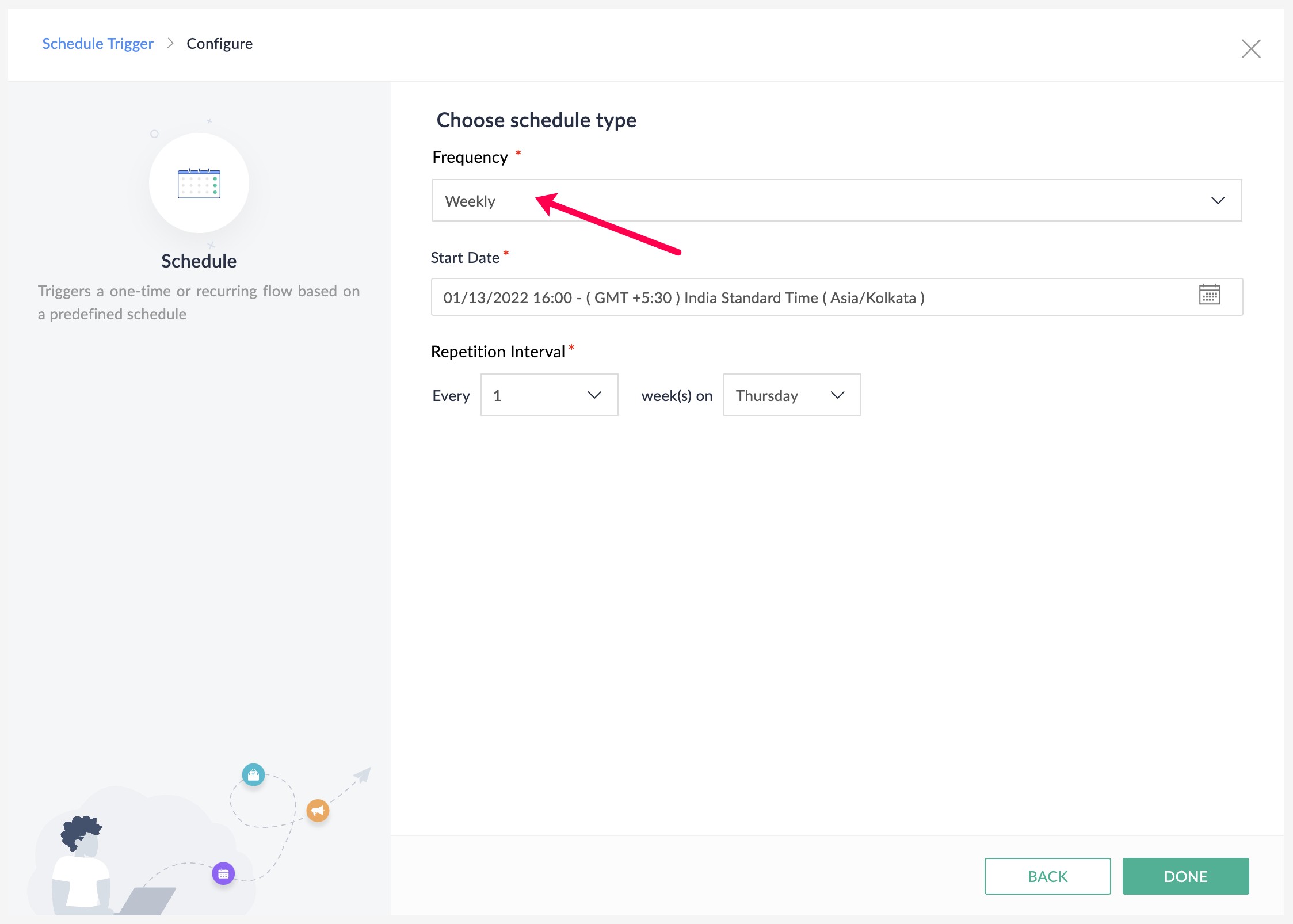1293x924 pixels.
Task: Click the calendar icon in the Start Date field
Action: point(1210,295)
